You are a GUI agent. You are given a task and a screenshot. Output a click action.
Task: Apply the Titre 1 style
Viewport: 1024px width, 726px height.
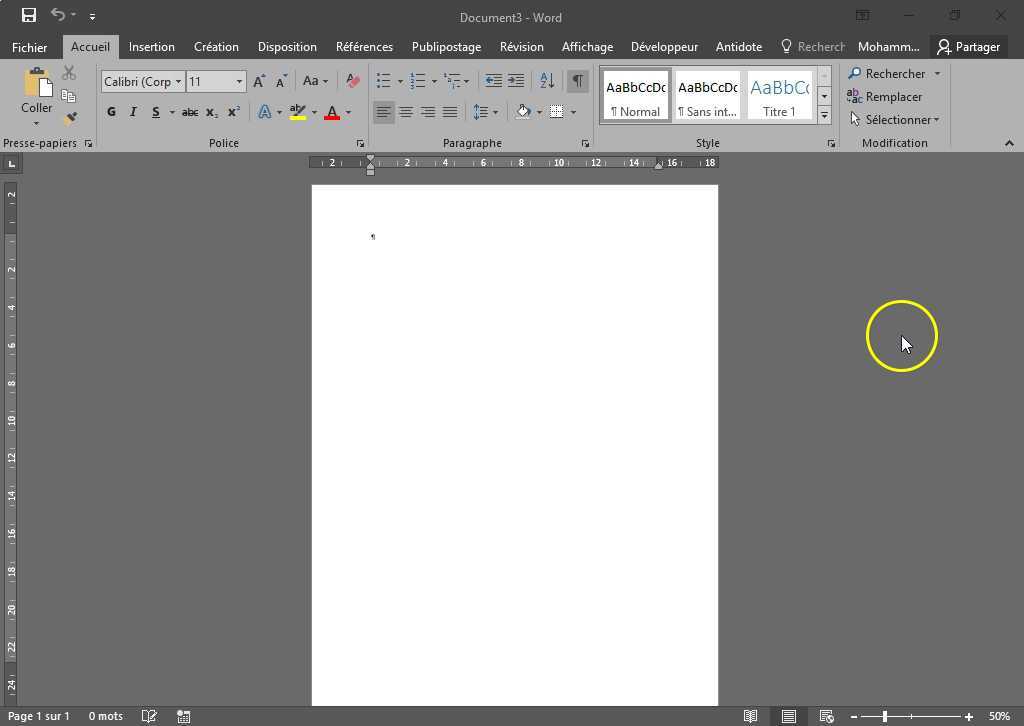[x=779, y=96]
